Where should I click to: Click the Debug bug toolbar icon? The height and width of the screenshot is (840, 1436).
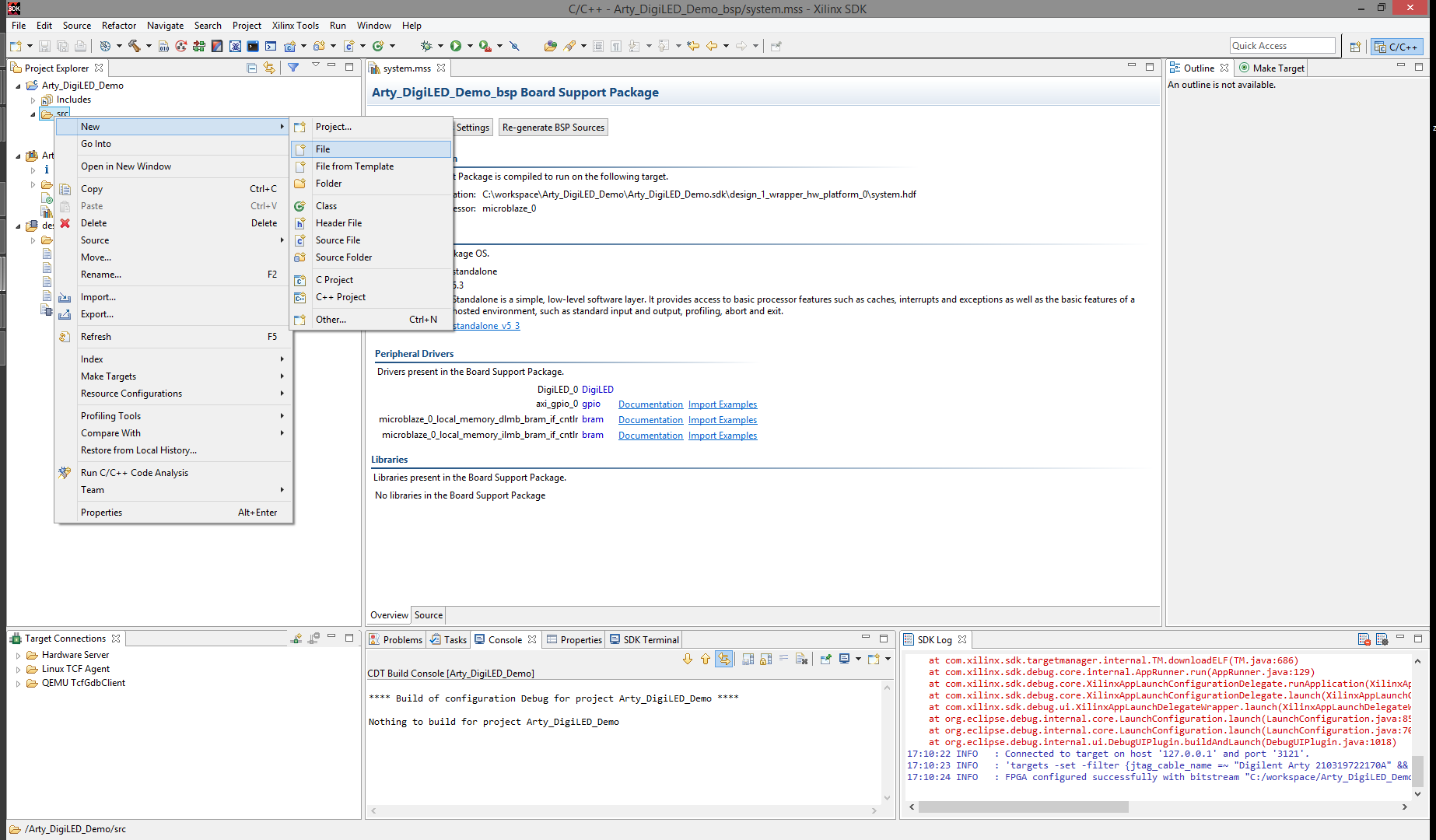pyautogui.click(x=426, y=46)
